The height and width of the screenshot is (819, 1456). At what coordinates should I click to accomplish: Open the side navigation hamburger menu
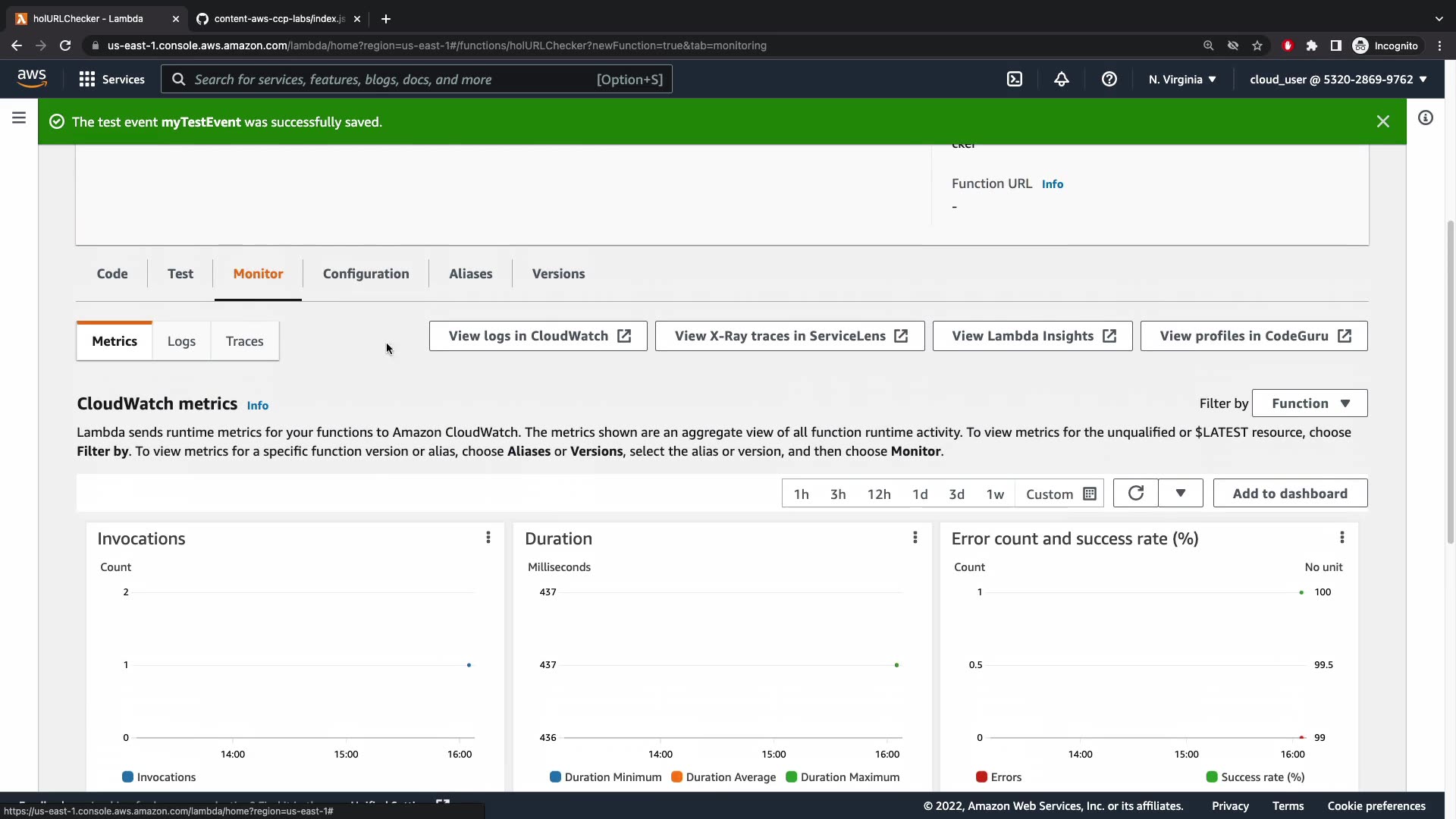[19, 118]
